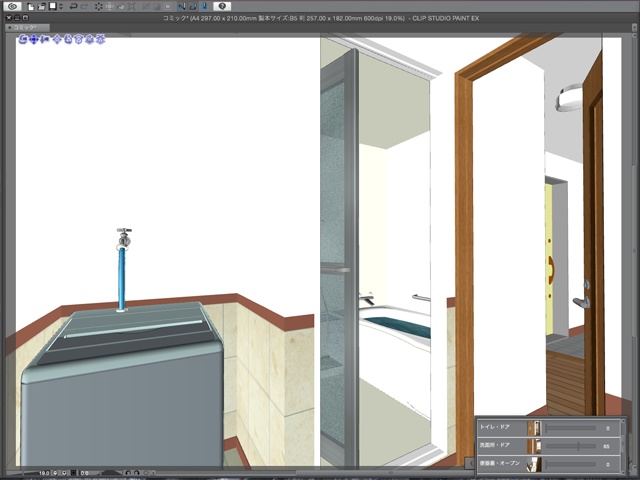Click the Clear (dotted circle) toolbar icon

tap(98, 7)
